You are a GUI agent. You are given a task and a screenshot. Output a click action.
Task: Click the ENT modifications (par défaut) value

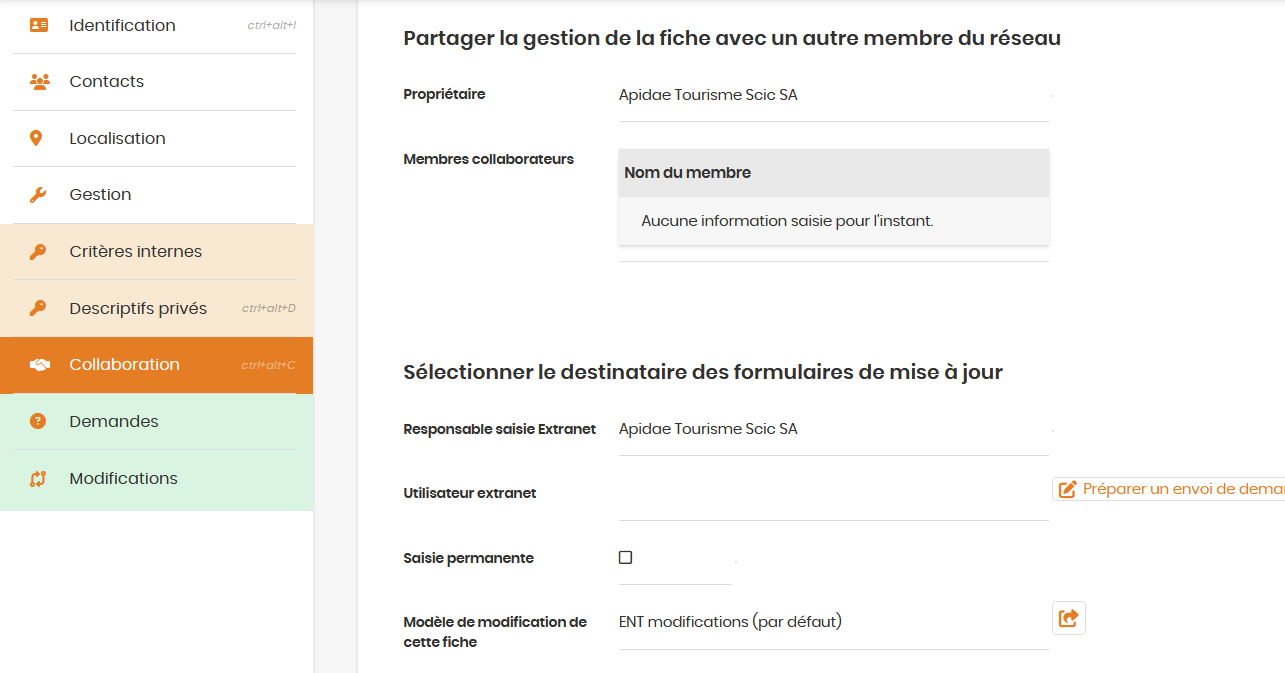[730, 622]
